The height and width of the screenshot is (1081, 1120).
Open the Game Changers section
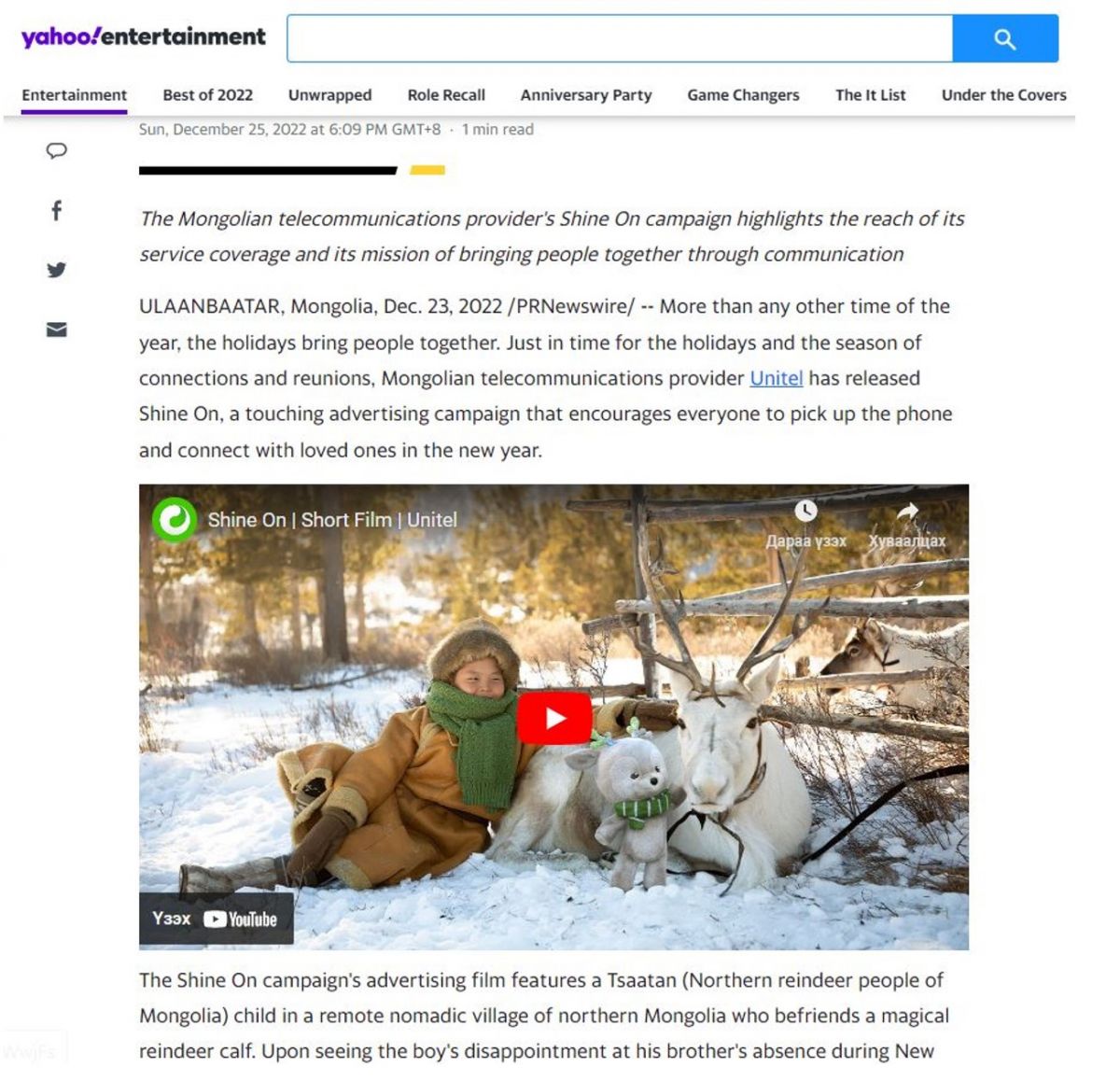pos(744,94)
